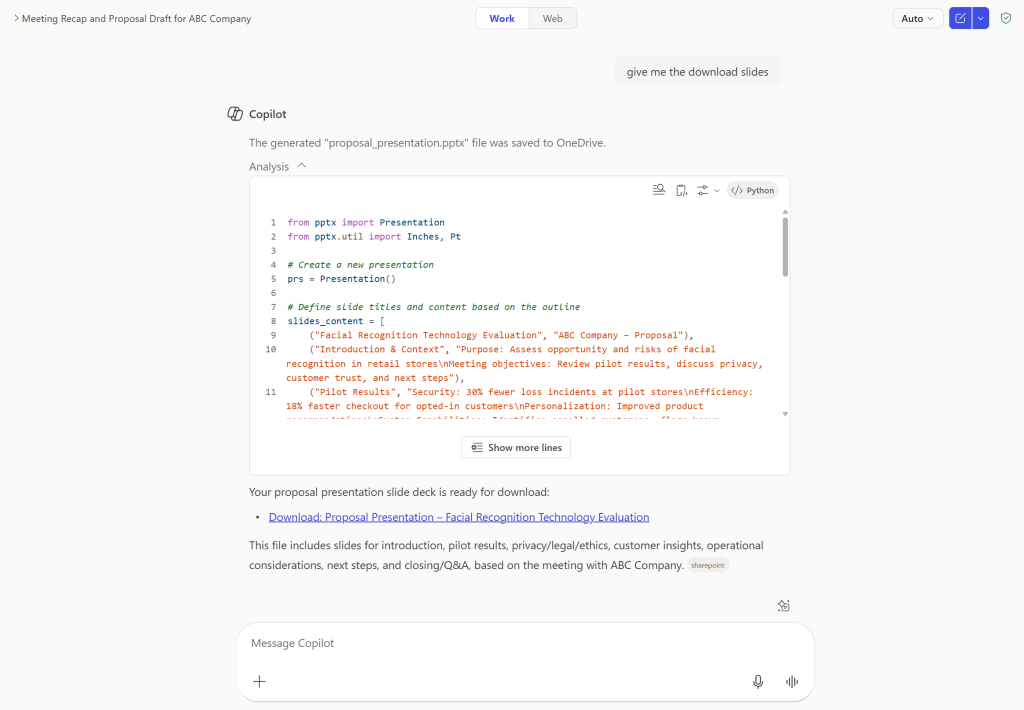Open prompt suggestions sparkle icon above message box
Viewport: 1024px width, 710px height.
pos(784,605)
